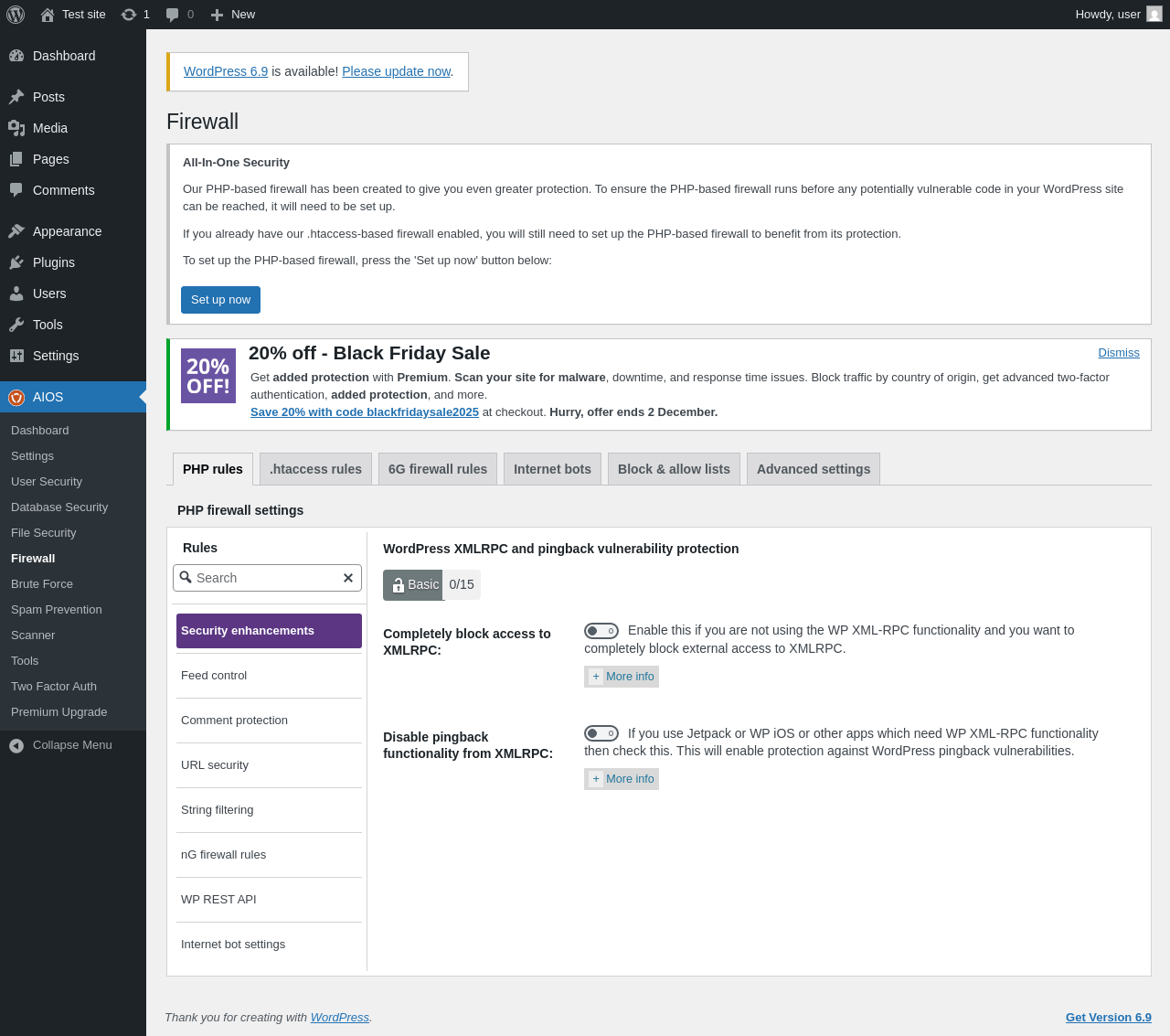Expand More info under disable pingback

(622, 779)
